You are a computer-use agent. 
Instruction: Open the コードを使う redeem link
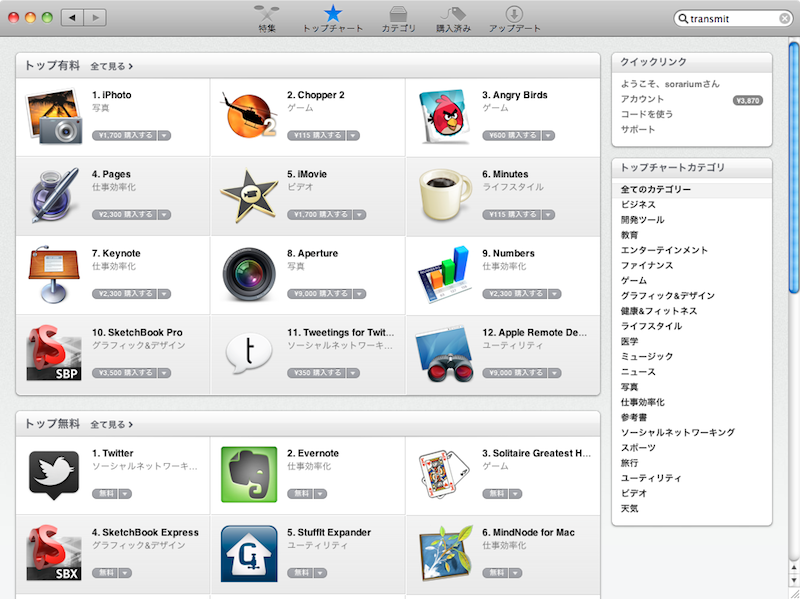tap(646, 114)
